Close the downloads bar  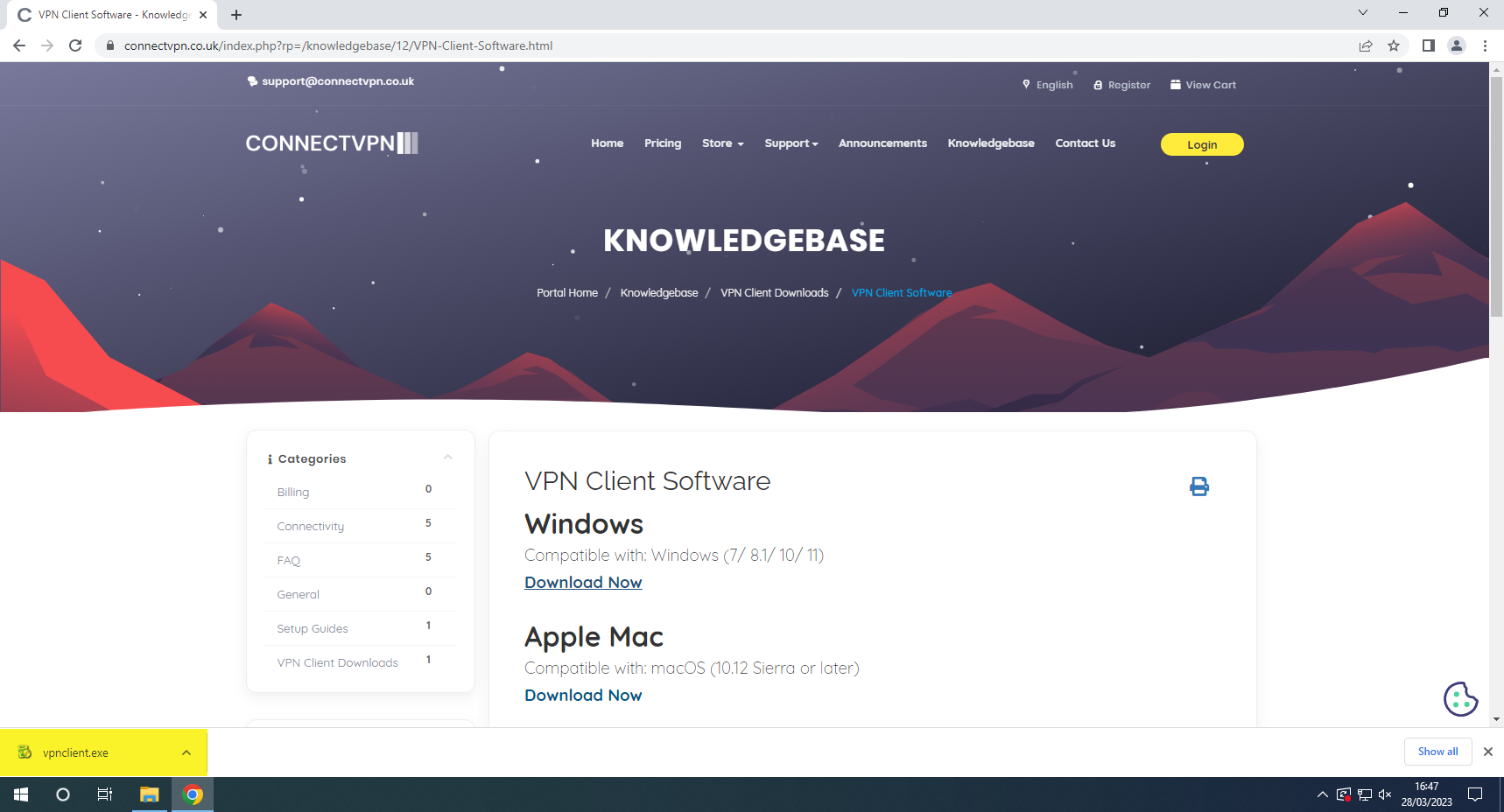(1487, 752)
